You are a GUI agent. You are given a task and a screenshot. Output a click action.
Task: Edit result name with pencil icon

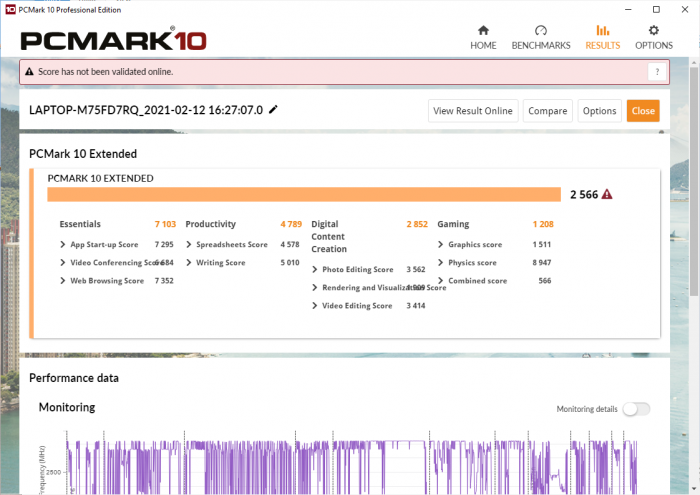[273, 109]
